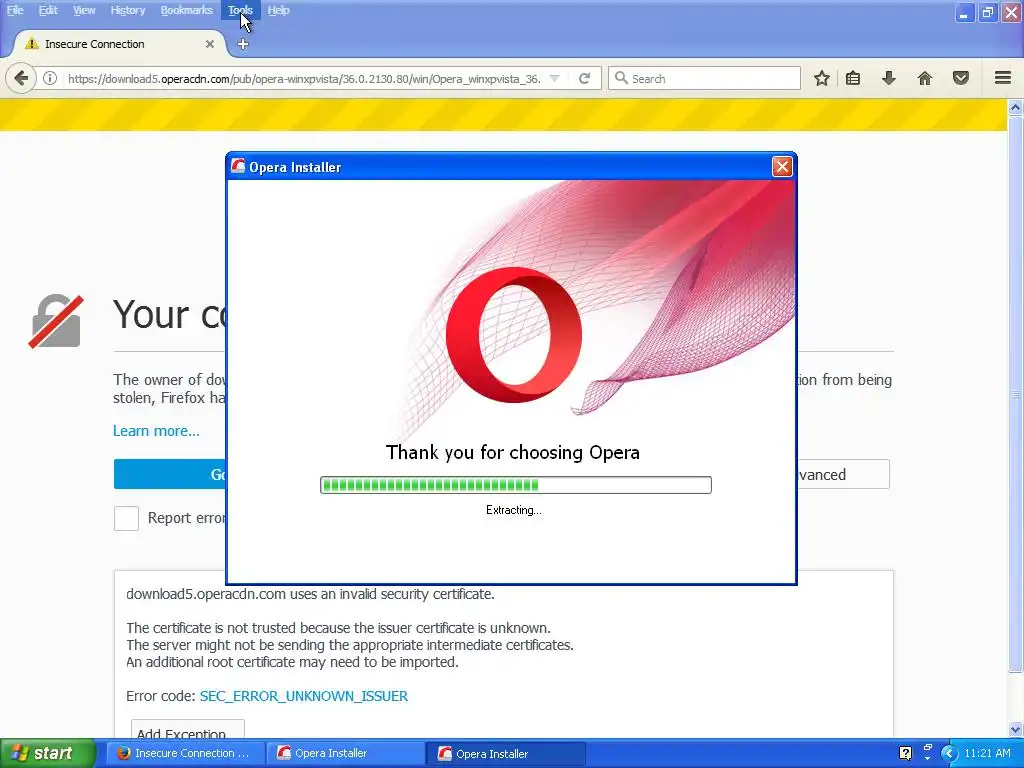Open Firefox hamburger menu

1003,78
